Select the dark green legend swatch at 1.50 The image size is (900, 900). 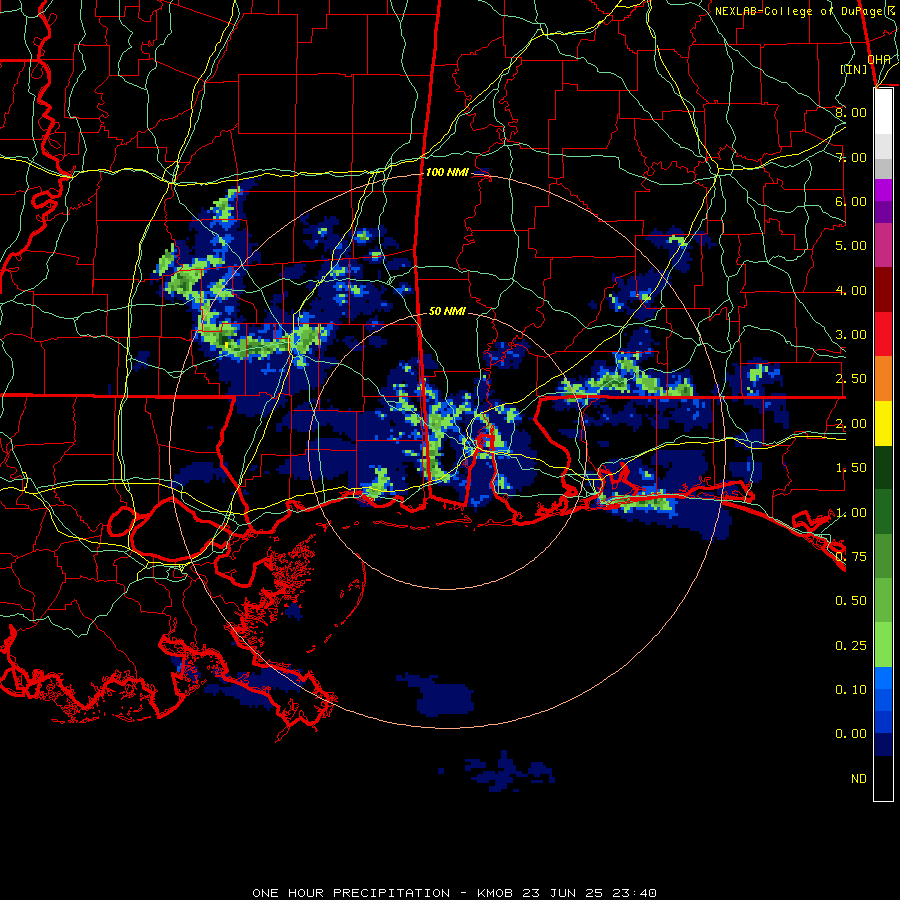point(883,468)
